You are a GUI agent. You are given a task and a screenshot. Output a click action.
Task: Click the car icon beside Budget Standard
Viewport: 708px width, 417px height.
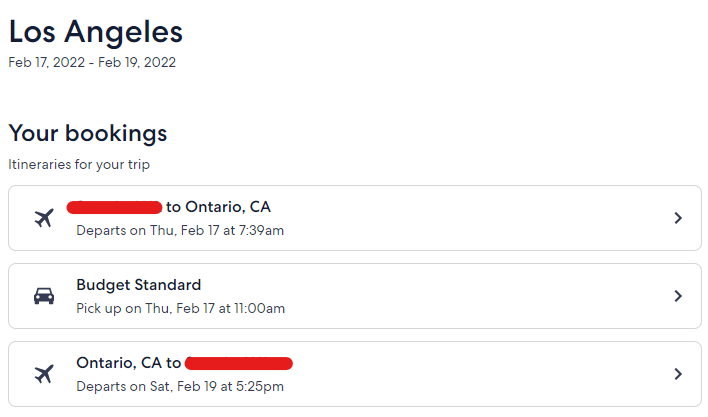(x=44, y=296)
